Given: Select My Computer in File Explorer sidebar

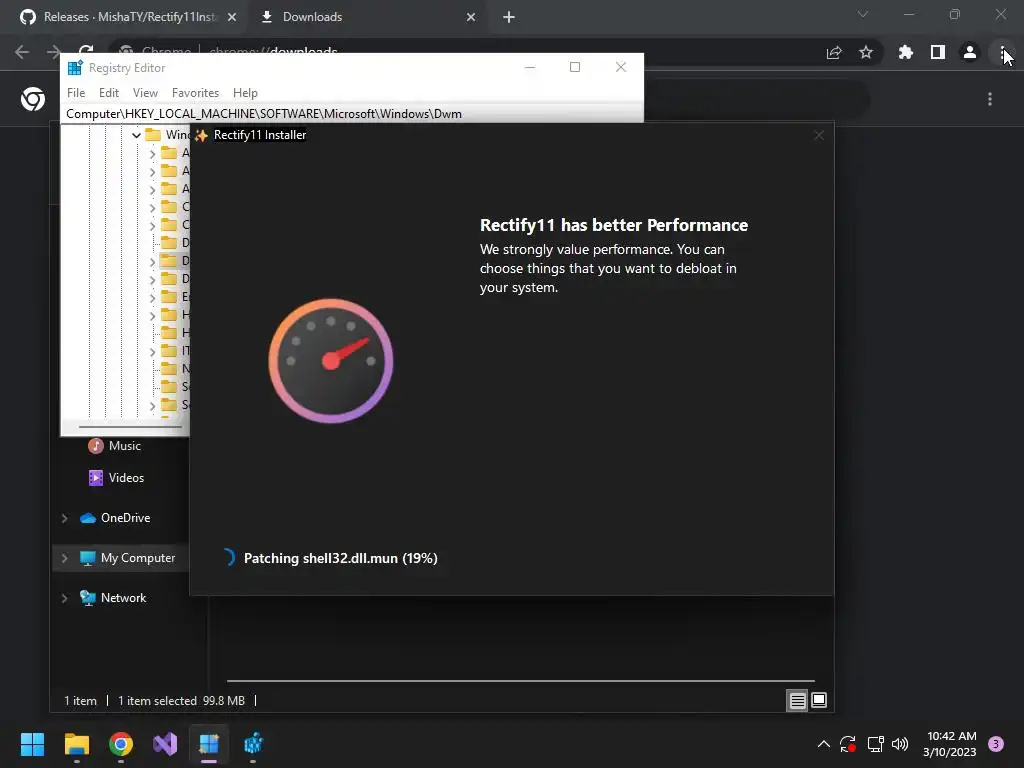Looking at the screenshot, I should pyautogui.click(x=138, y=558).
